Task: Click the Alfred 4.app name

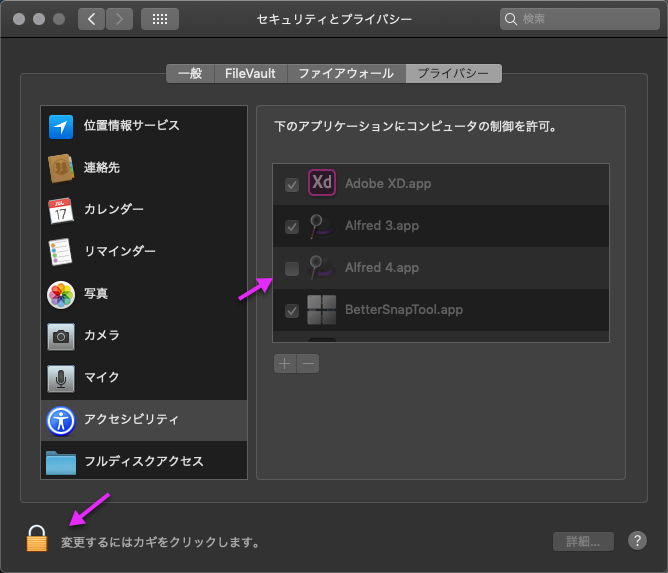Action: [382, 268]
